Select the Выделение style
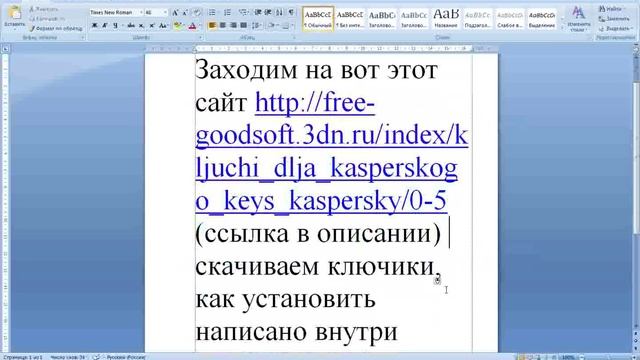The image size is (640, 360). point(542,19)
